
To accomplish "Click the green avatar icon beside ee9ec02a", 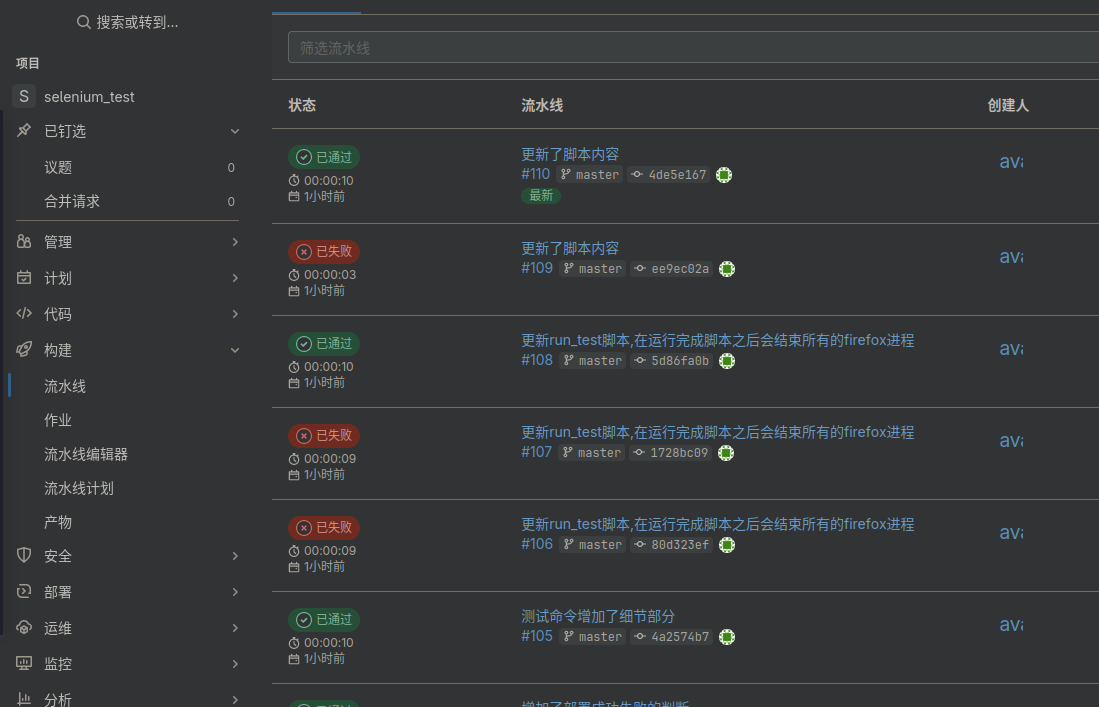I will pos(727,269).
